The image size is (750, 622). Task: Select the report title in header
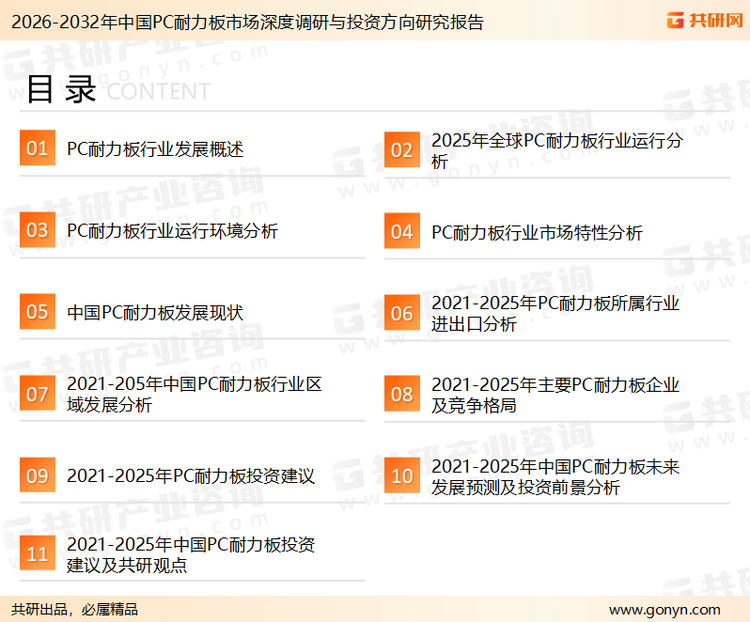(x=247, y=22)
